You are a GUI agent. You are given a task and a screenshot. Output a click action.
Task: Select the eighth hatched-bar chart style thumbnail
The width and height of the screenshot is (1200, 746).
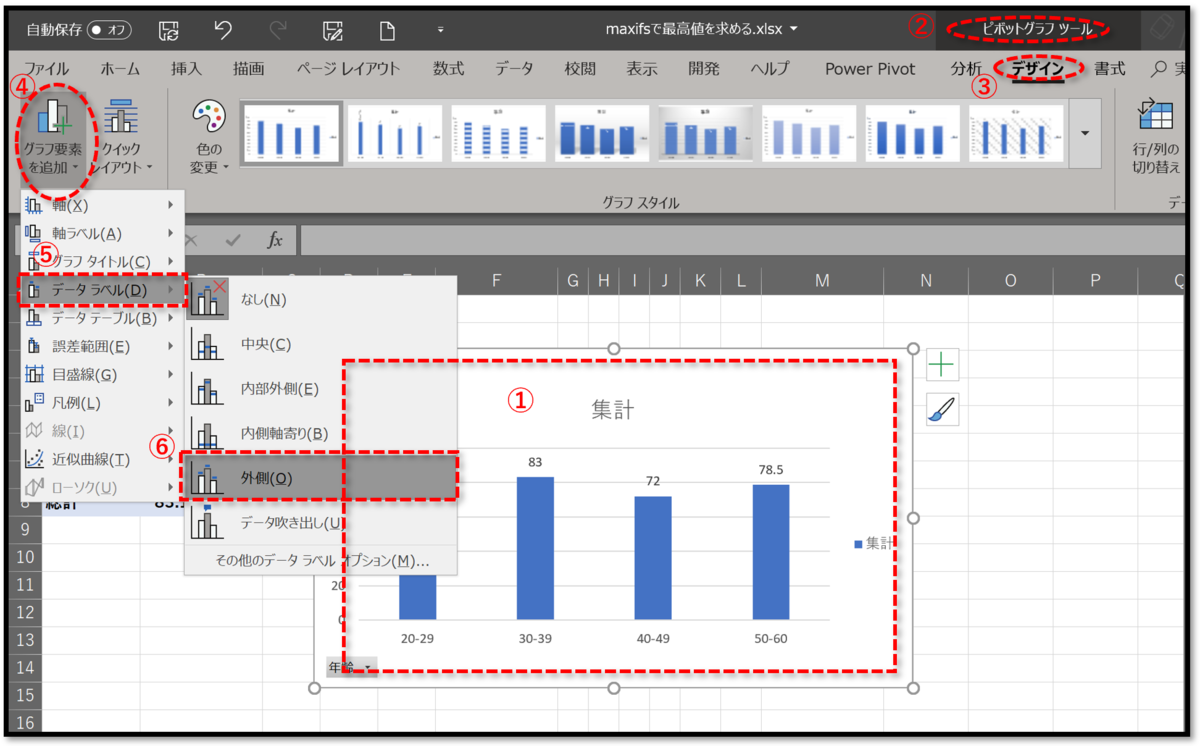point(1016,134)
